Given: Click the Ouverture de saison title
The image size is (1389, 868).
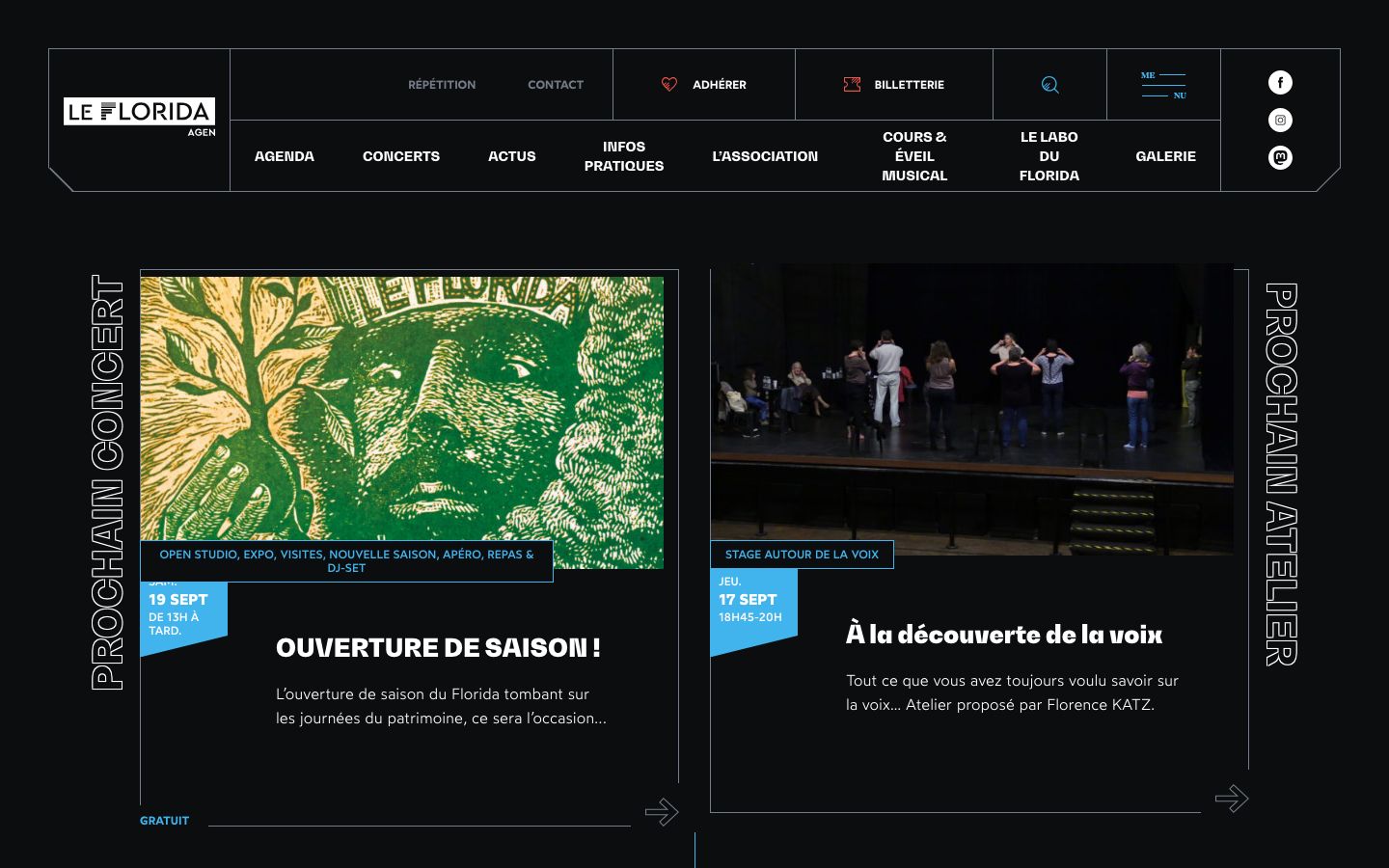Looking at the screenshot, I should pos(438,648).
